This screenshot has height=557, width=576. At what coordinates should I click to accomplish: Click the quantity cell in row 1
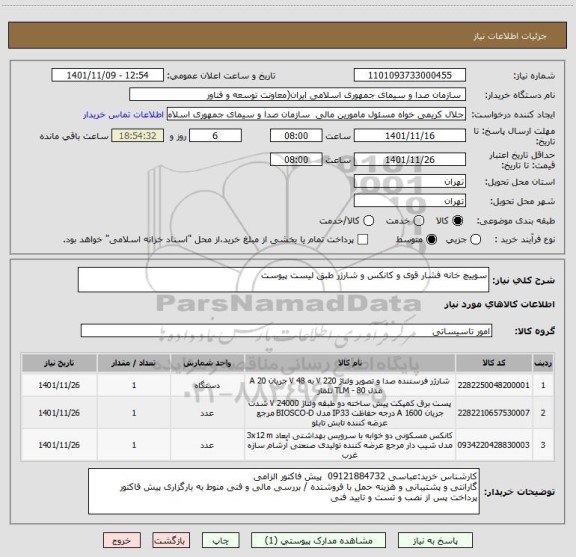coord(134,385)
